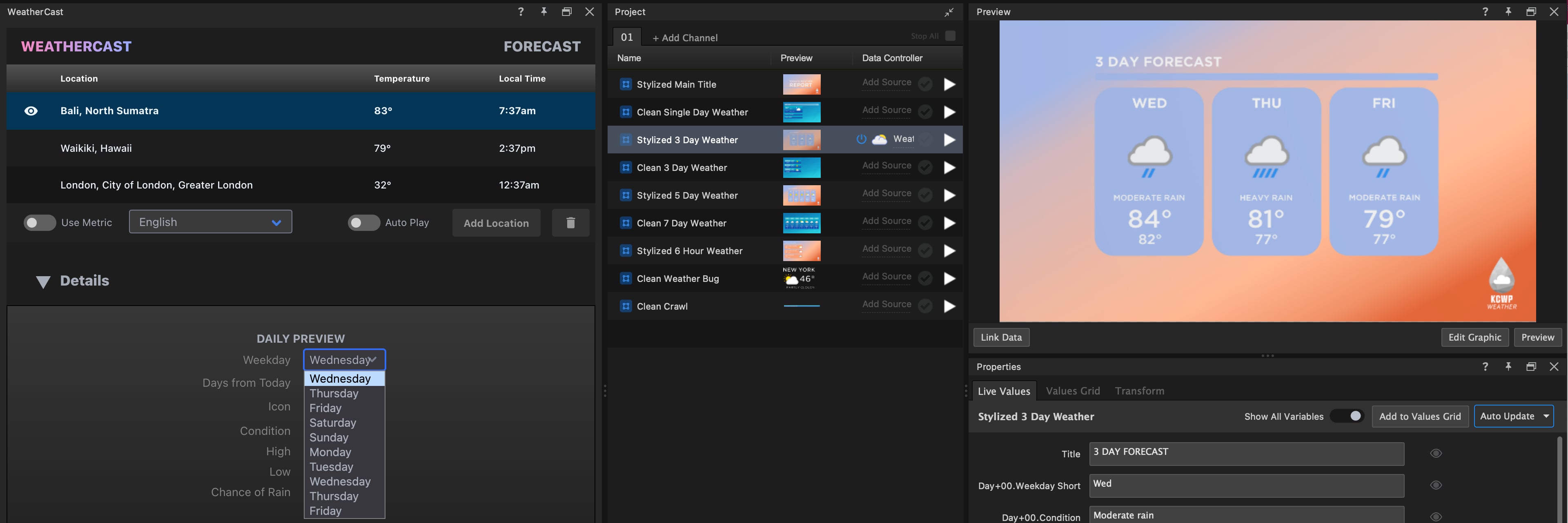Click Add to Values Grid button

click(1419, 416)
